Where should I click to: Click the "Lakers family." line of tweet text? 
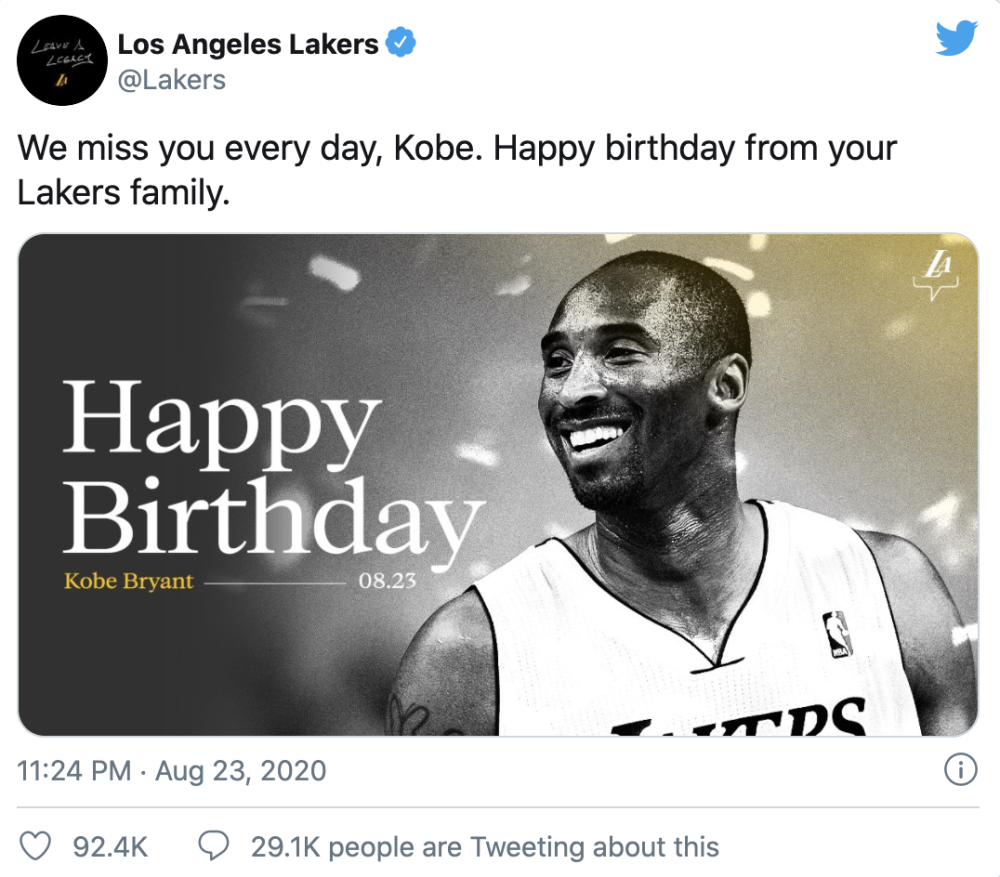click(123, 192)
